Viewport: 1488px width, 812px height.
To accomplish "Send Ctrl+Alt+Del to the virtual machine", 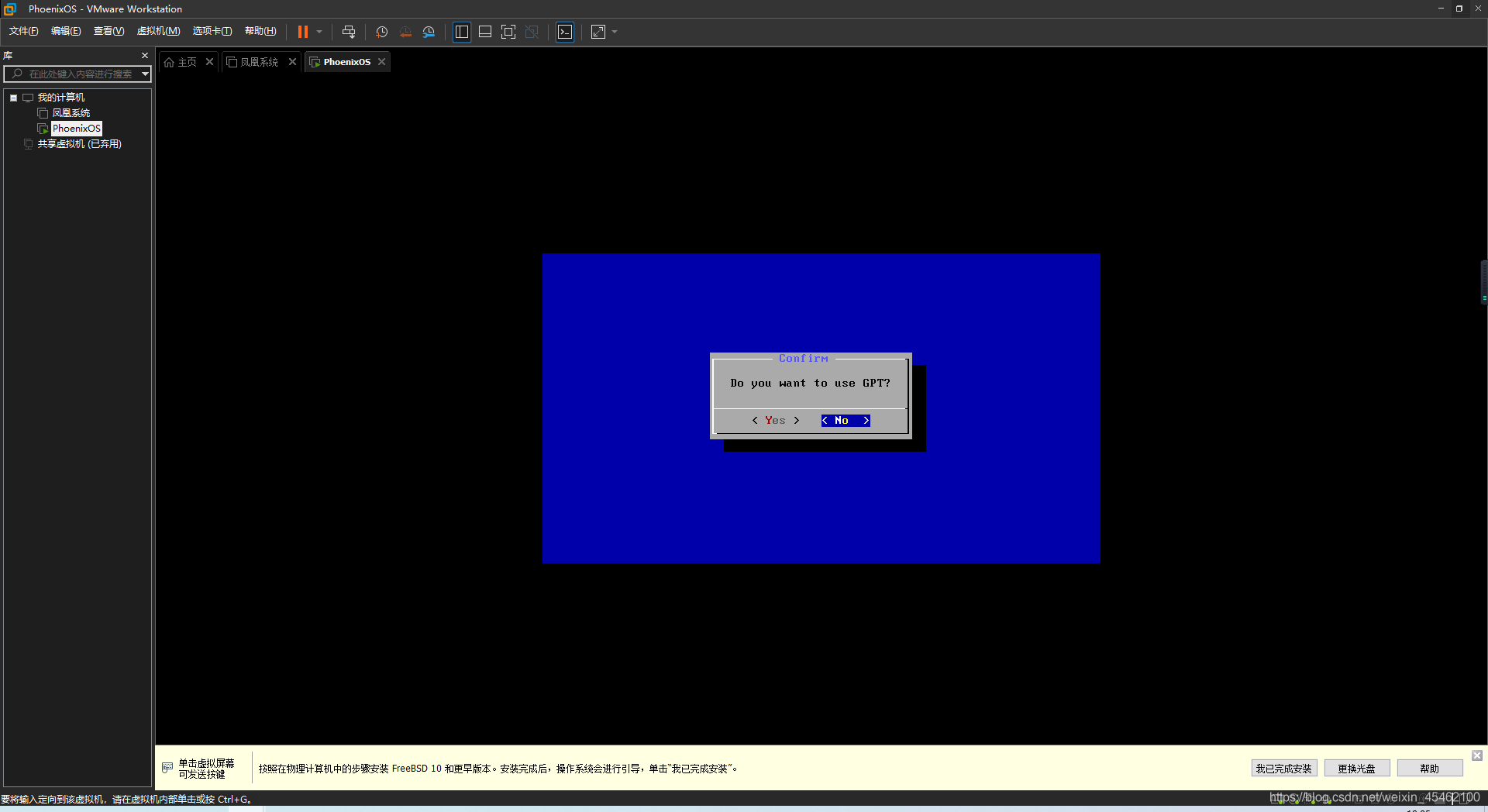I will (x=349, y=32).
